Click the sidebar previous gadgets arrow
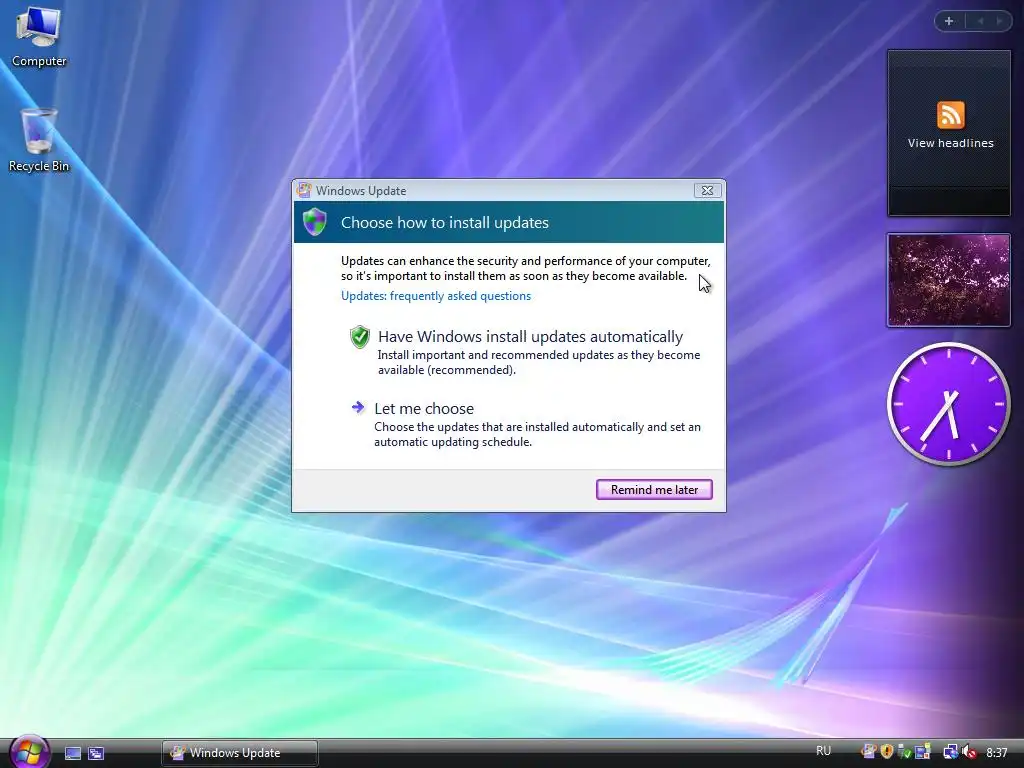1024x768 pixels. [980, 21]
